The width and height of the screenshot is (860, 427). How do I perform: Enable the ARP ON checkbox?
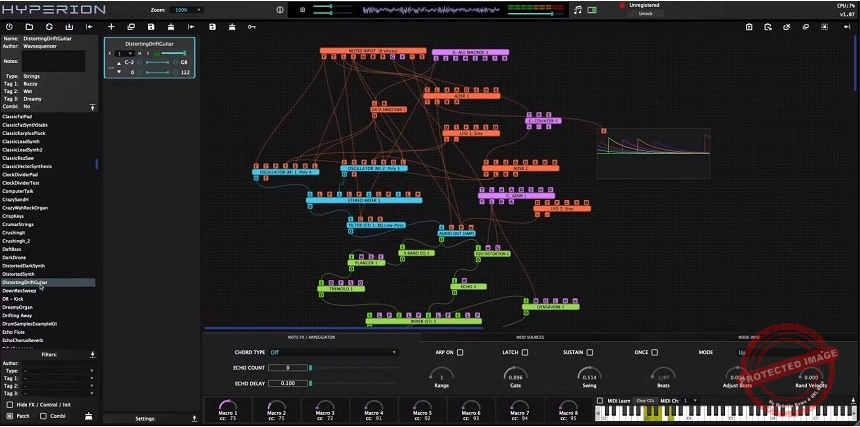(460, 352)
